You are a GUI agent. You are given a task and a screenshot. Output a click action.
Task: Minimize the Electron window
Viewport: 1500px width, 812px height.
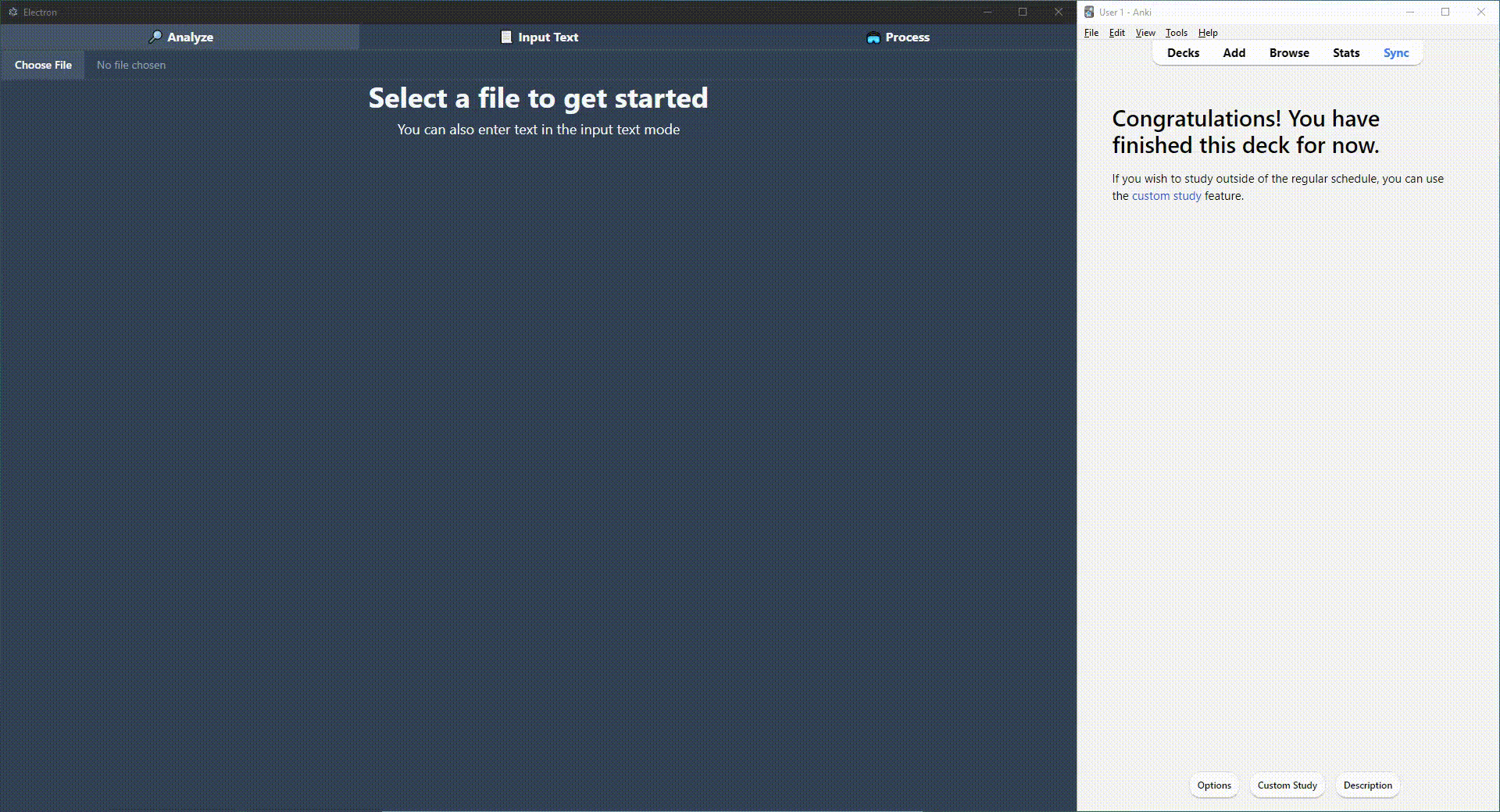point(987,12)
